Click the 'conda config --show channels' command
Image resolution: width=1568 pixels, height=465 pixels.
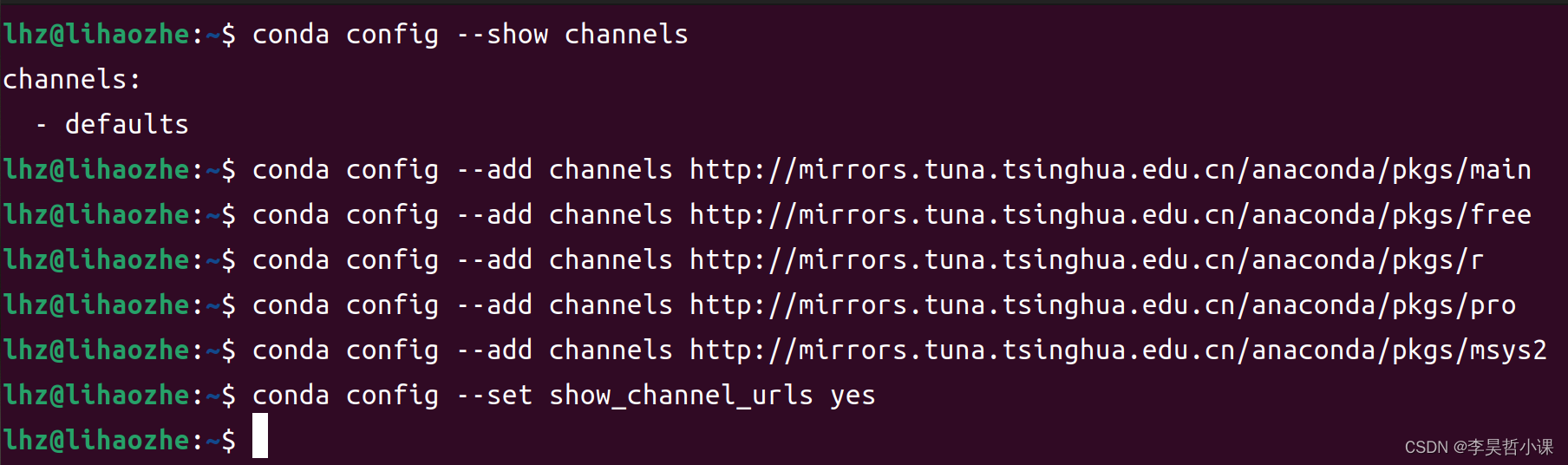pyautogui.click(x=470, y=35)
